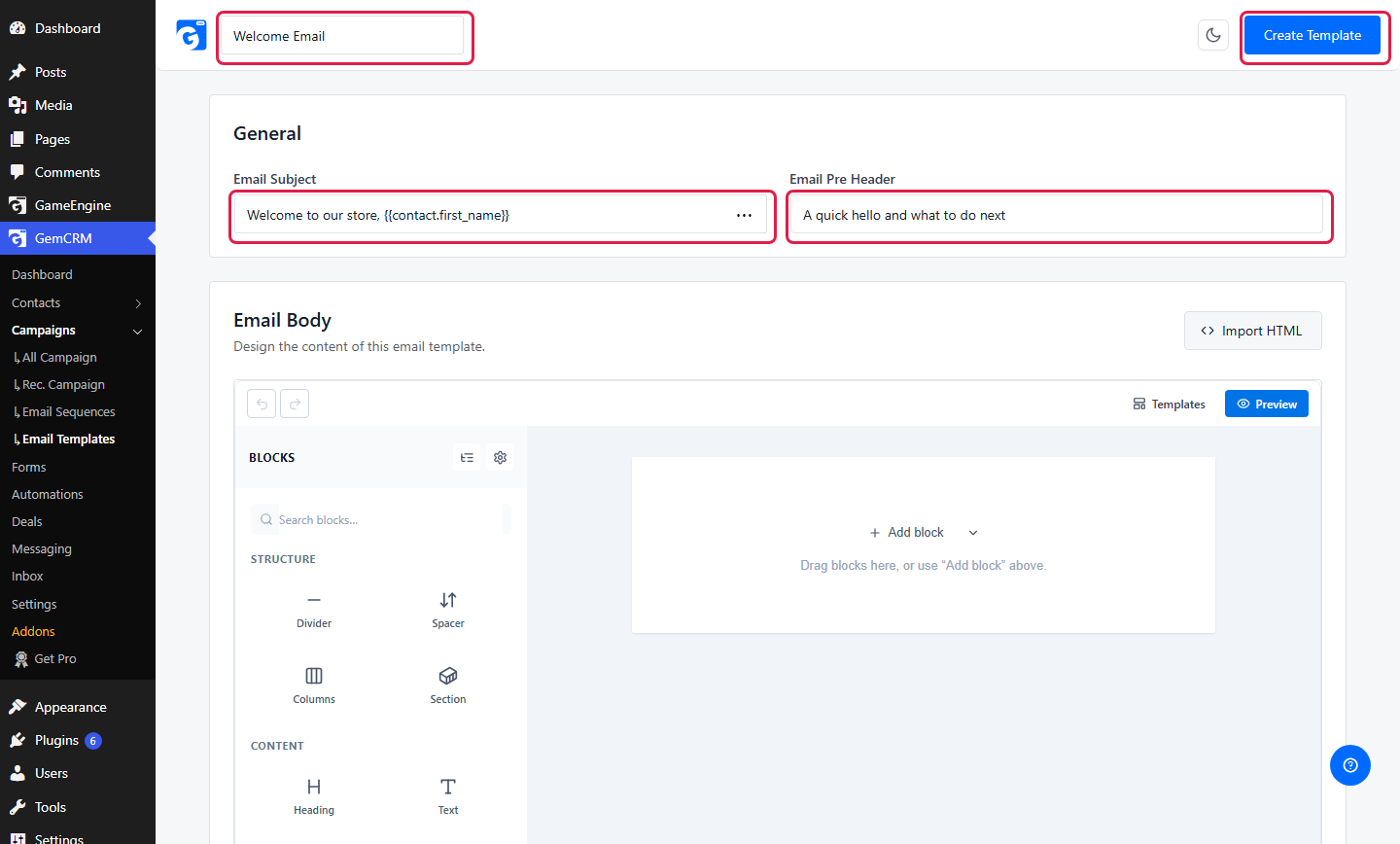Open the blocks settings gear icon
The image size is (1400, 844).
point(500,457)
